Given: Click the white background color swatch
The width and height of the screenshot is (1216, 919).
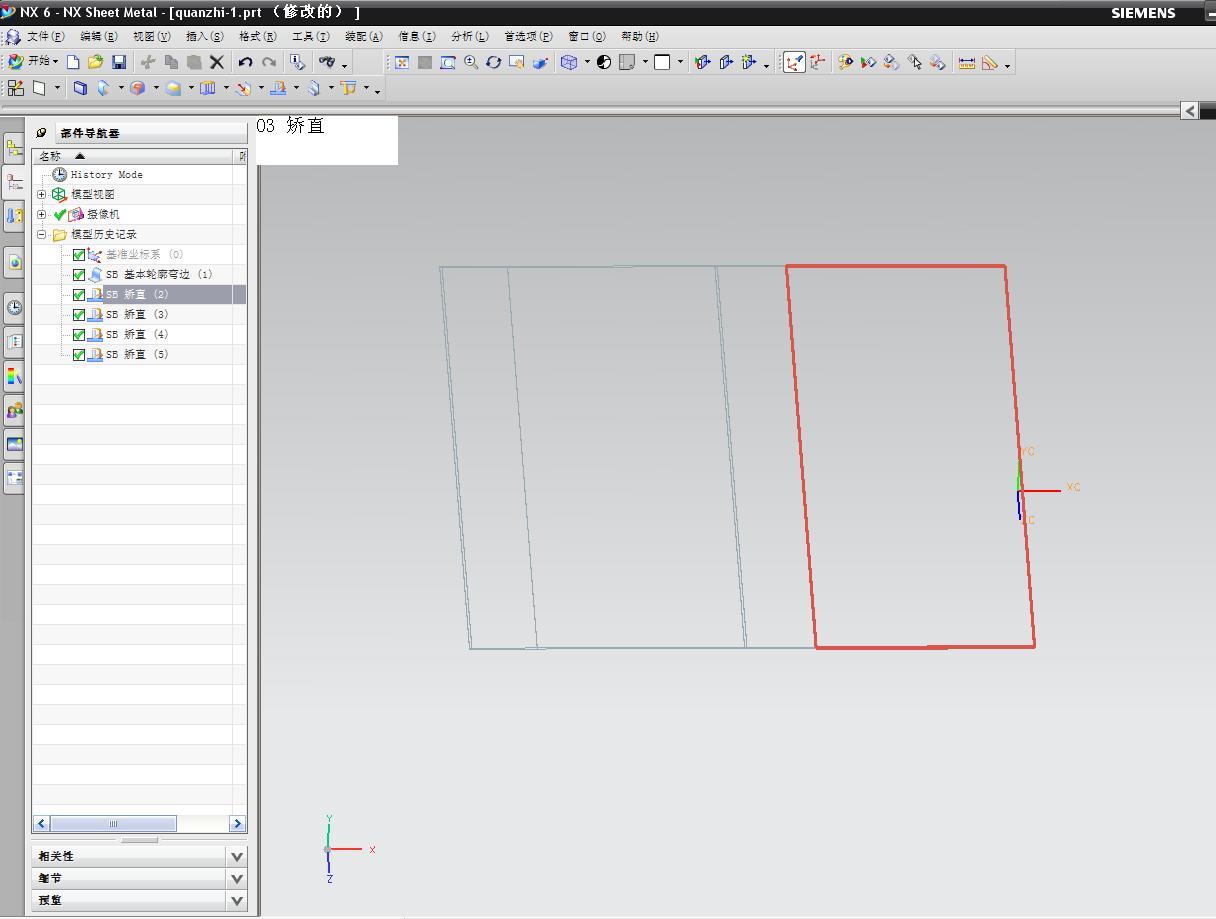Looking at the screenshot, I should tap(662, 62).
